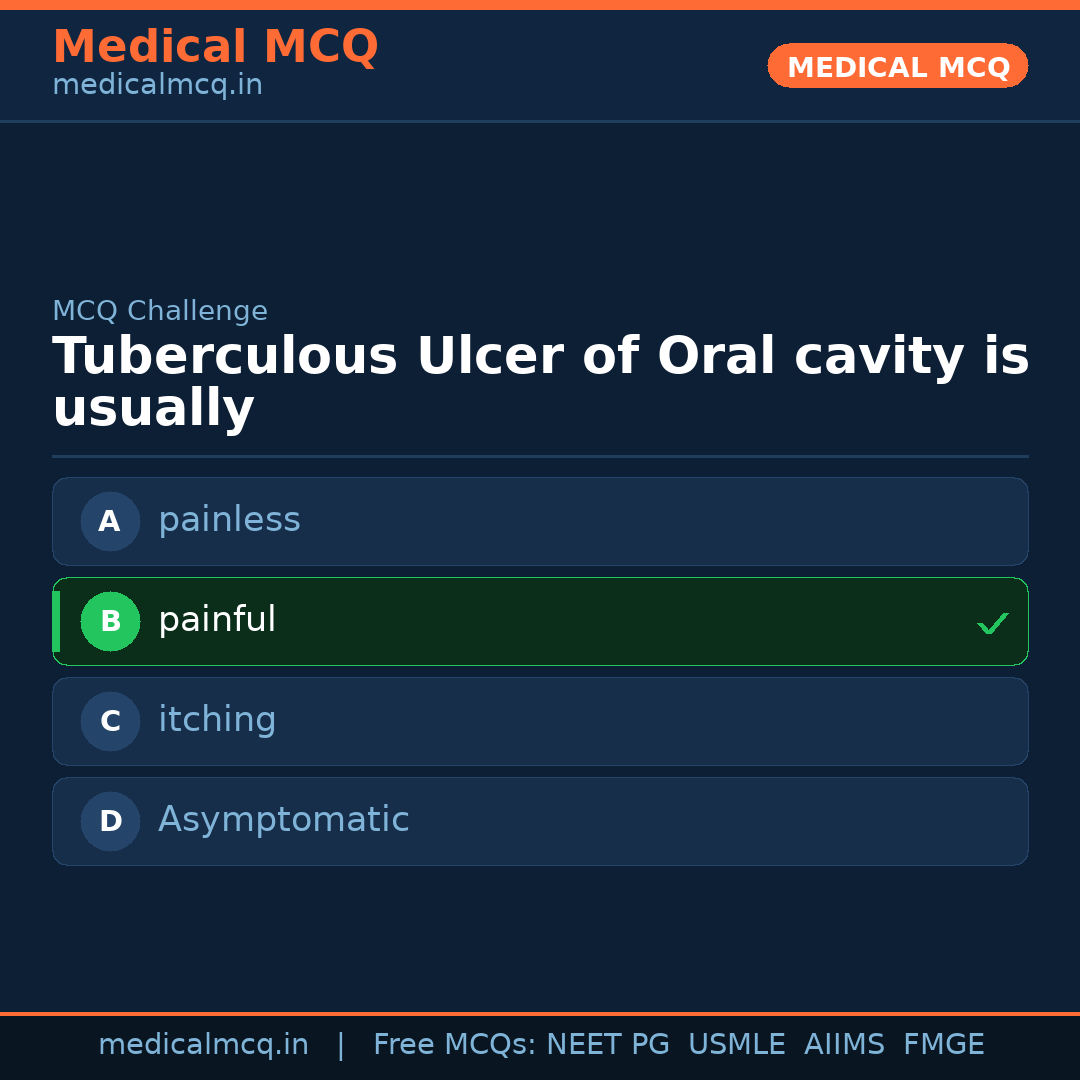1080x1080 pixels.
Task: Visit medicalmcq.in from the header
Action: tap(156, 84)
